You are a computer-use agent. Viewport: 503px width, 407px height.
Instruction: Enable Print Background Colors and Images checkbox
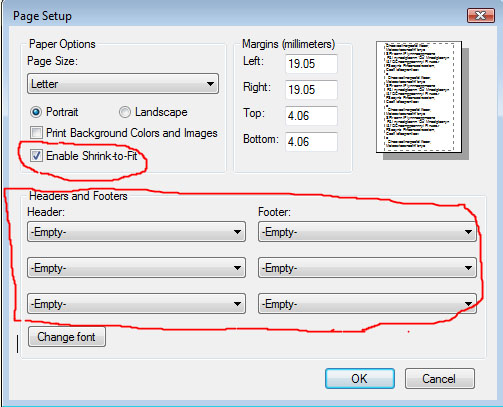(36, 133)
